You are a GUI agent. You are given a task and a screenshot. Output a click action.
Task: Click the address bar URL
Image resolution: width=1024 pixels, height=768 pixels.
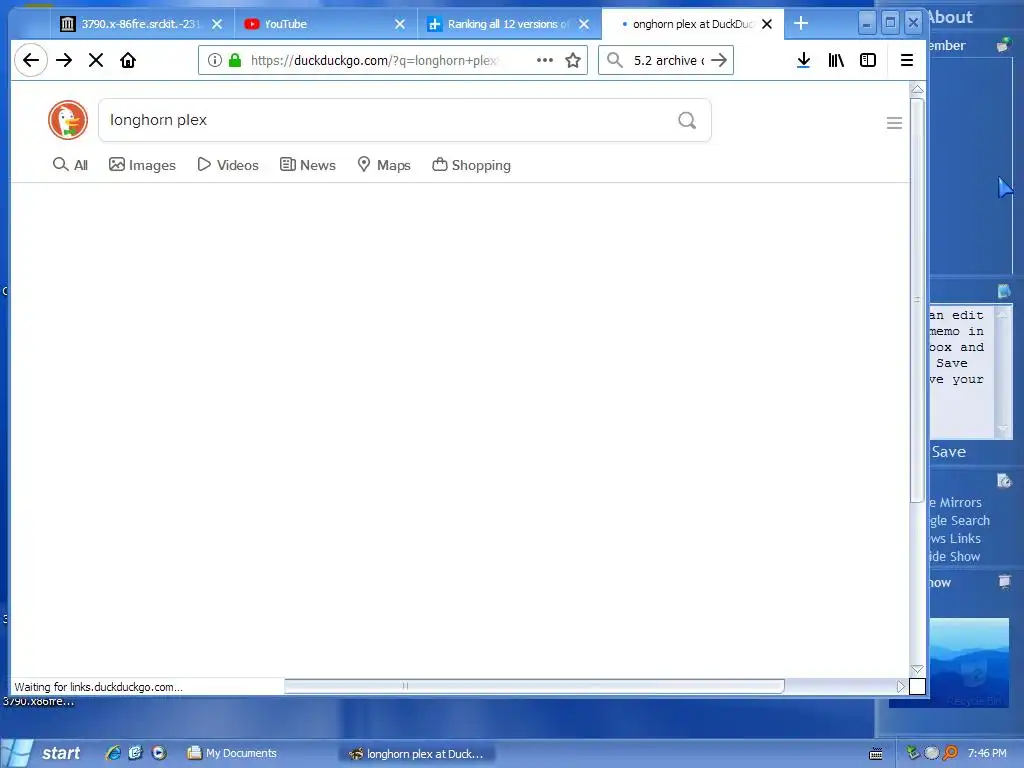[374, 60]
